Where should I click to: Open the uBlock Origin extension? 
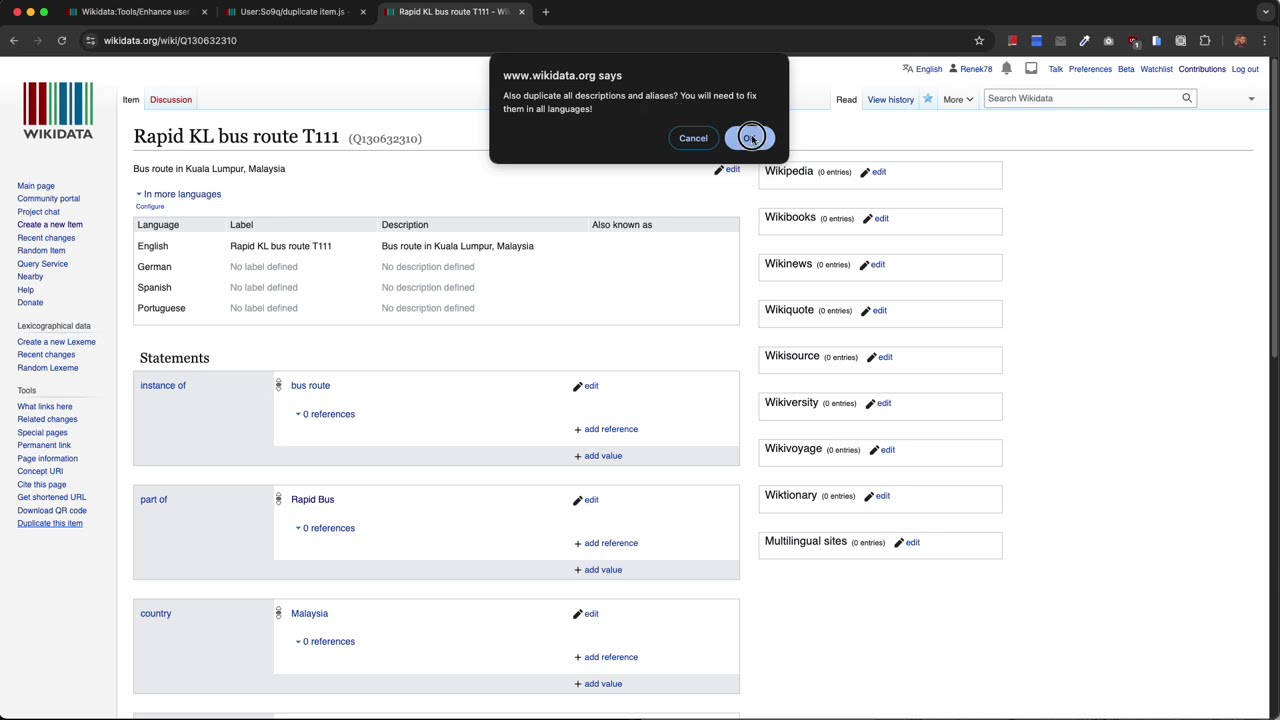(1133, 40)
